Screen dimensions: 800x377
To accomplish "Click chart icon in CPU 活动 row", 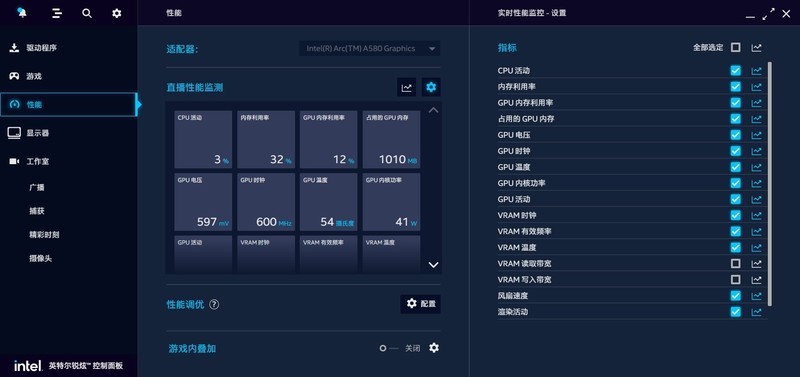I will click(756, 70).
